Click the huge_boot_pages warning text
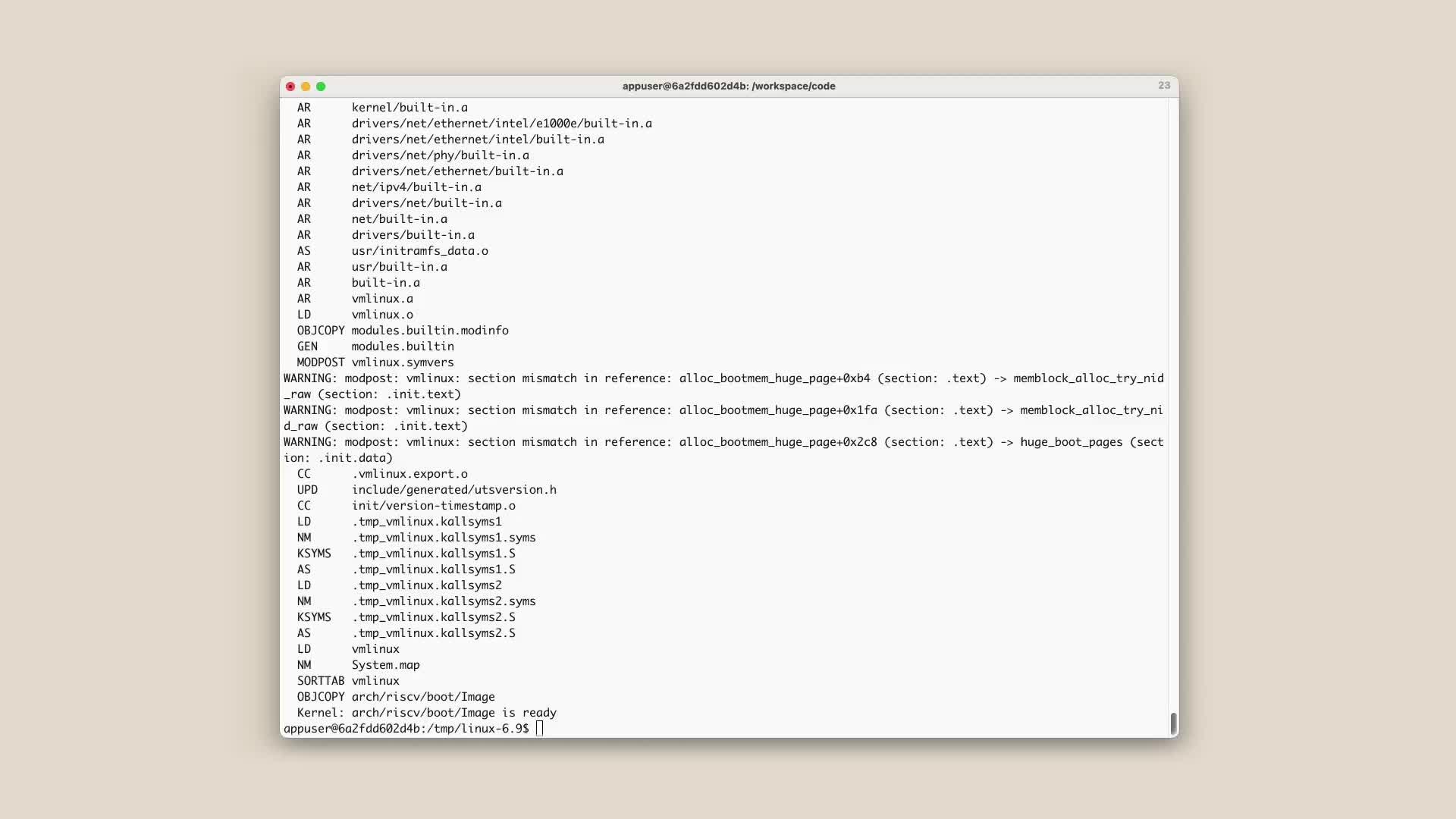This screenshot has width=1456, height=819. click(1071, 442)
